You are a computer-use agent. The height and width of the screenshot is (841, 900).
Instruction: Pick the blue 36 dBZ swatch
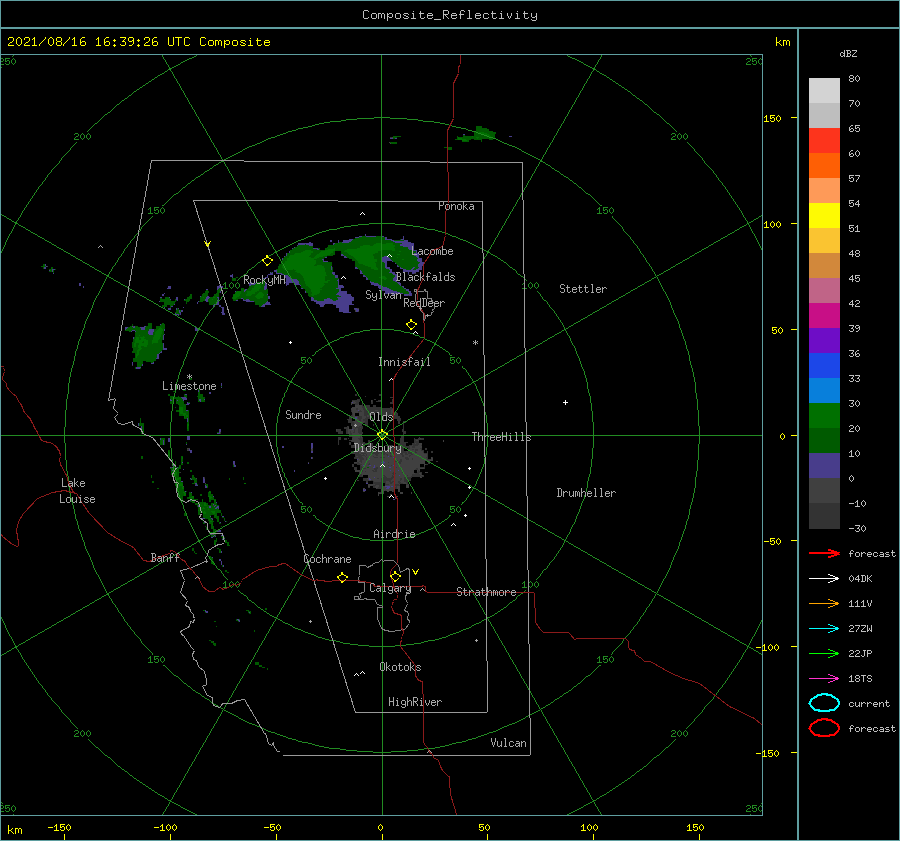point(824,366)
